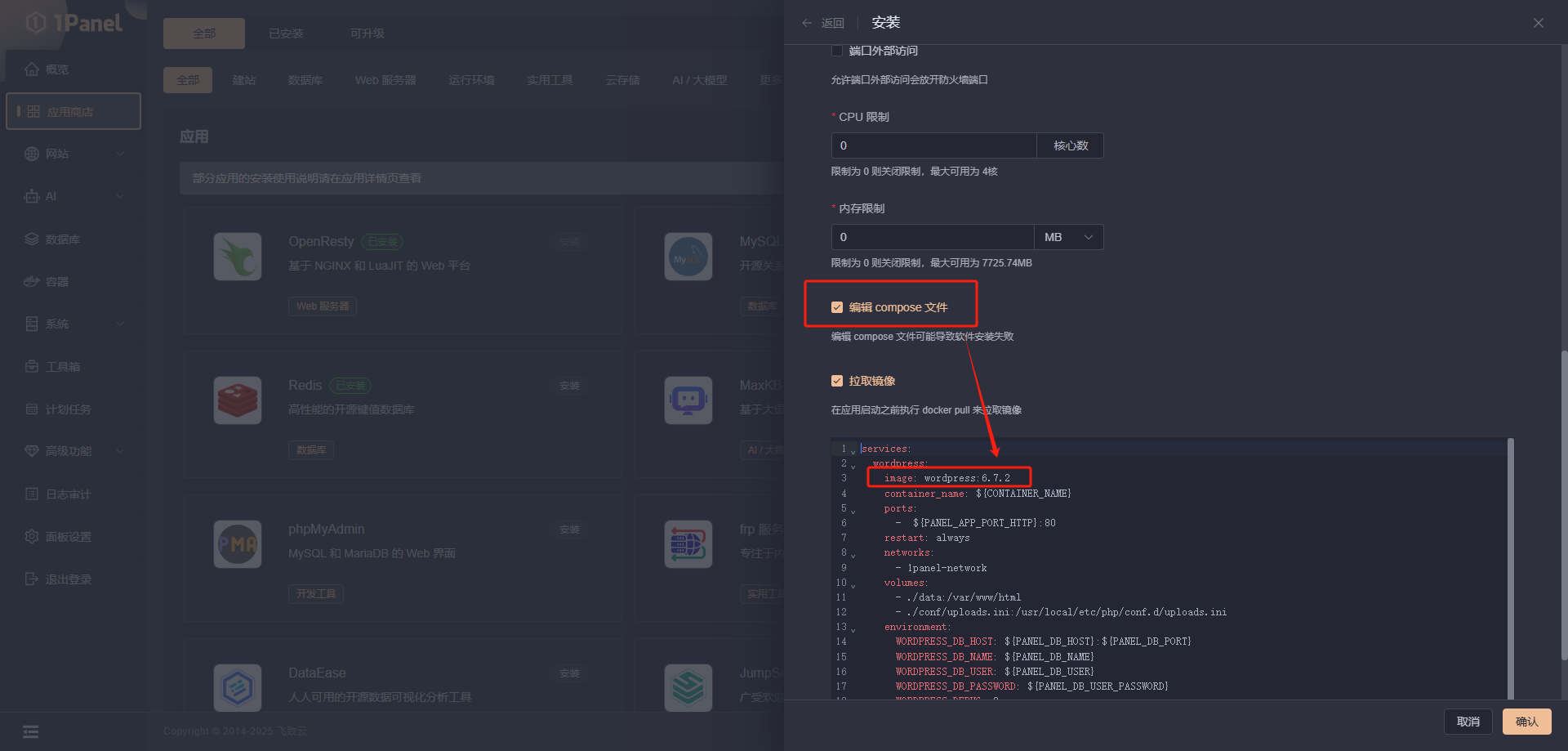1568x751 pixels.
Task: Expand the 系统 sidebar submenu chevron
Action: (121, 324)
